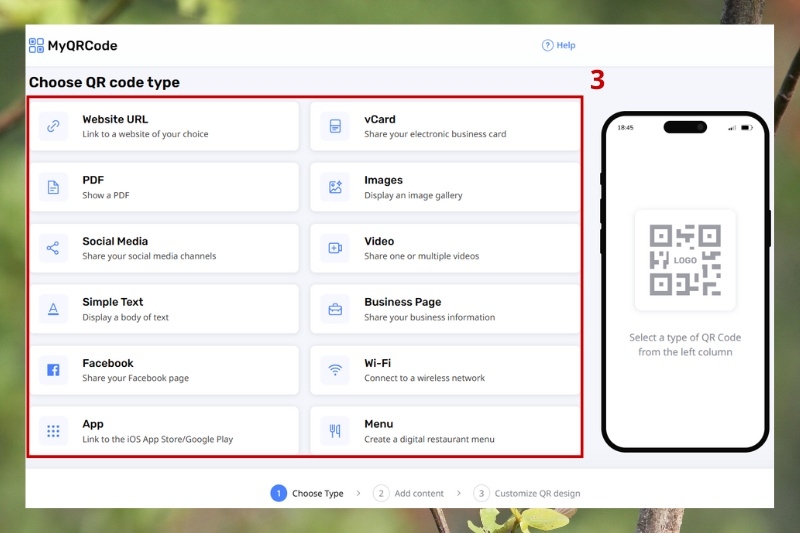
Task: Click the Business Page title
Action: tap(403, 302)
